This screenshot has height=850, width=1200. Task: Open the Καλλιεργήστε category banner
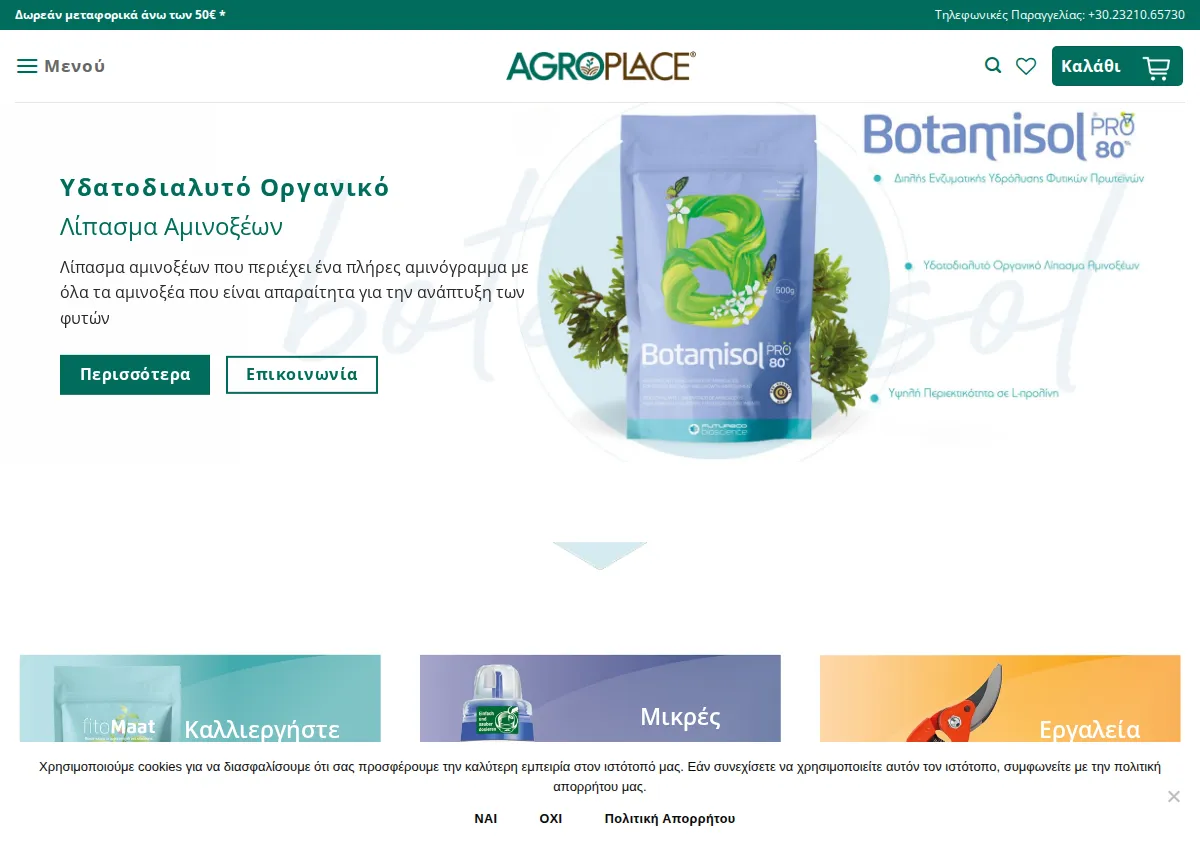(200, 698)
